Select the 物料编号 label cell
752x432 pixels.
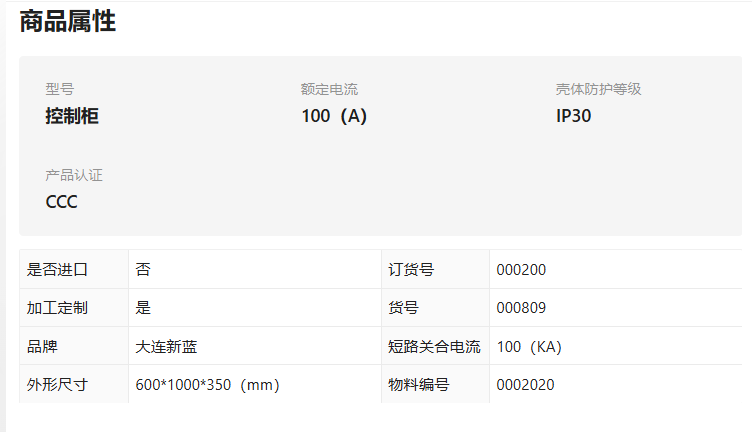(x=435, y=384)
